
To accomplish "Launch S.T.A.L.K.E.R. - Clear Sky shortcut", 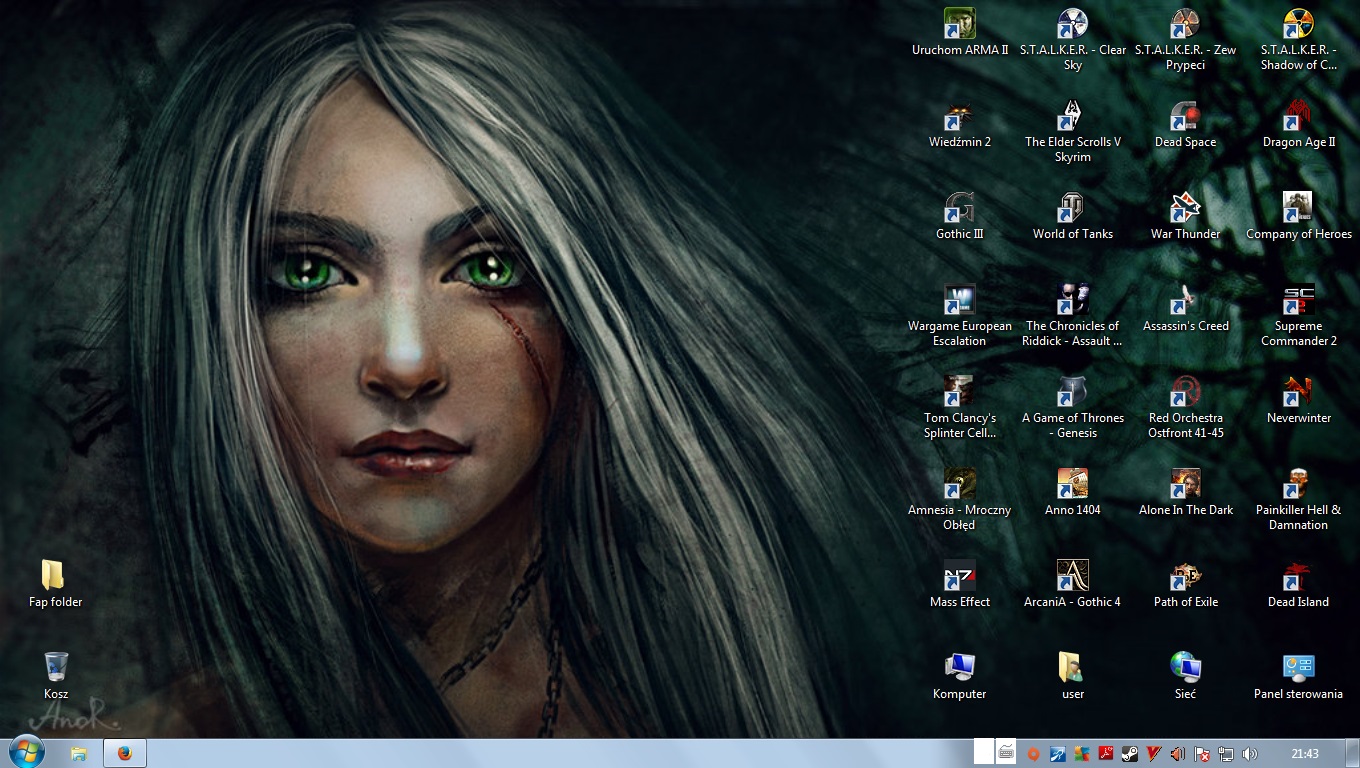I will coord(1072,40).
